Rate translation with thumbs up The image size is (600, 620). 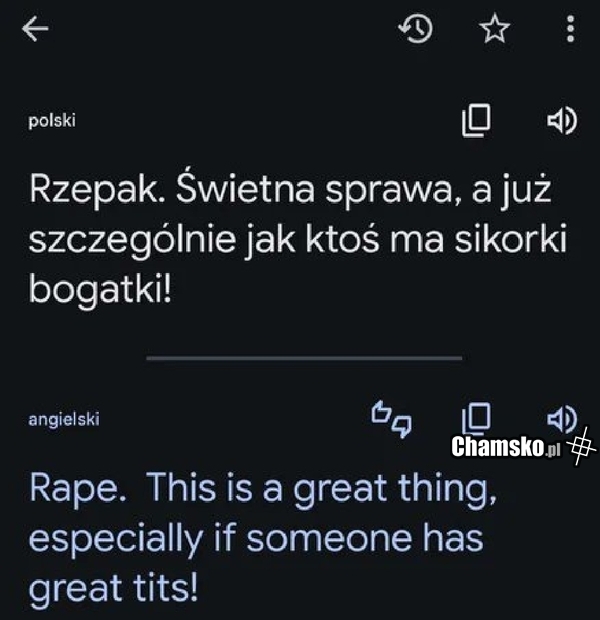click(381, 412)
